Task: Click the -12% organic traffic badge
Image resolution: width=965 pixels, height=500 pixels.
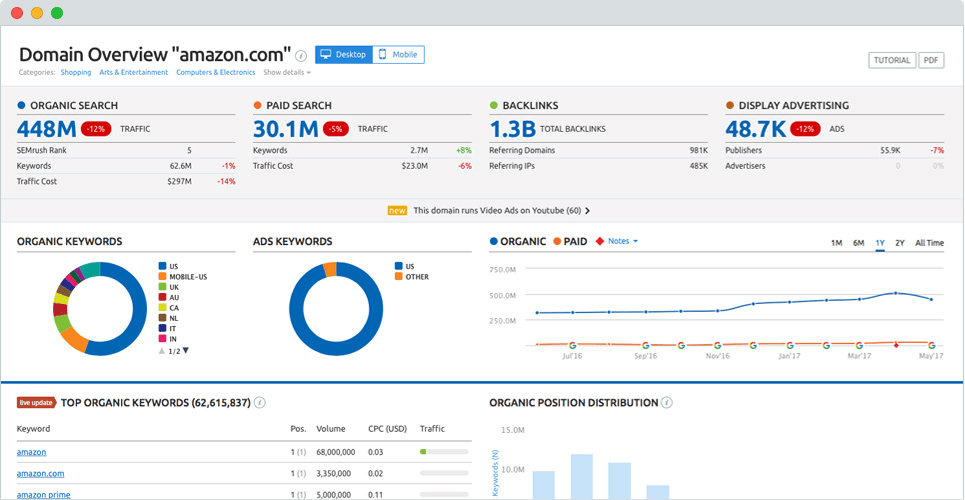Action: [x=96, y=129]
